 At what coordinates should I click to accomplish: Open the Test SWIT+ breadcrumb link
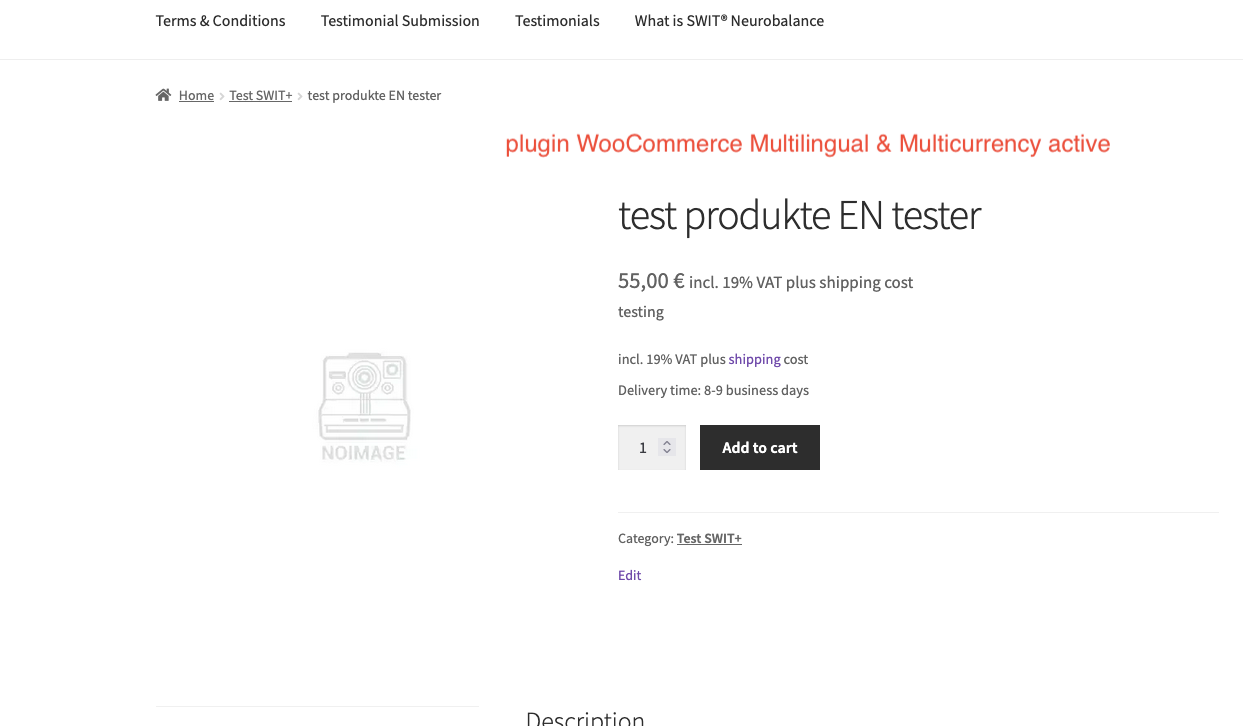pyautogui.click(x=261, y=96)
